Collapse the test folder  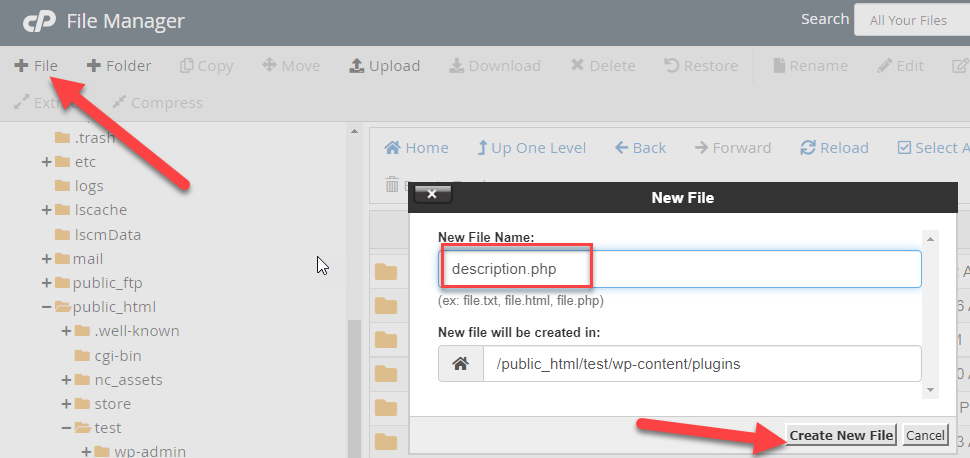[66, 428]
